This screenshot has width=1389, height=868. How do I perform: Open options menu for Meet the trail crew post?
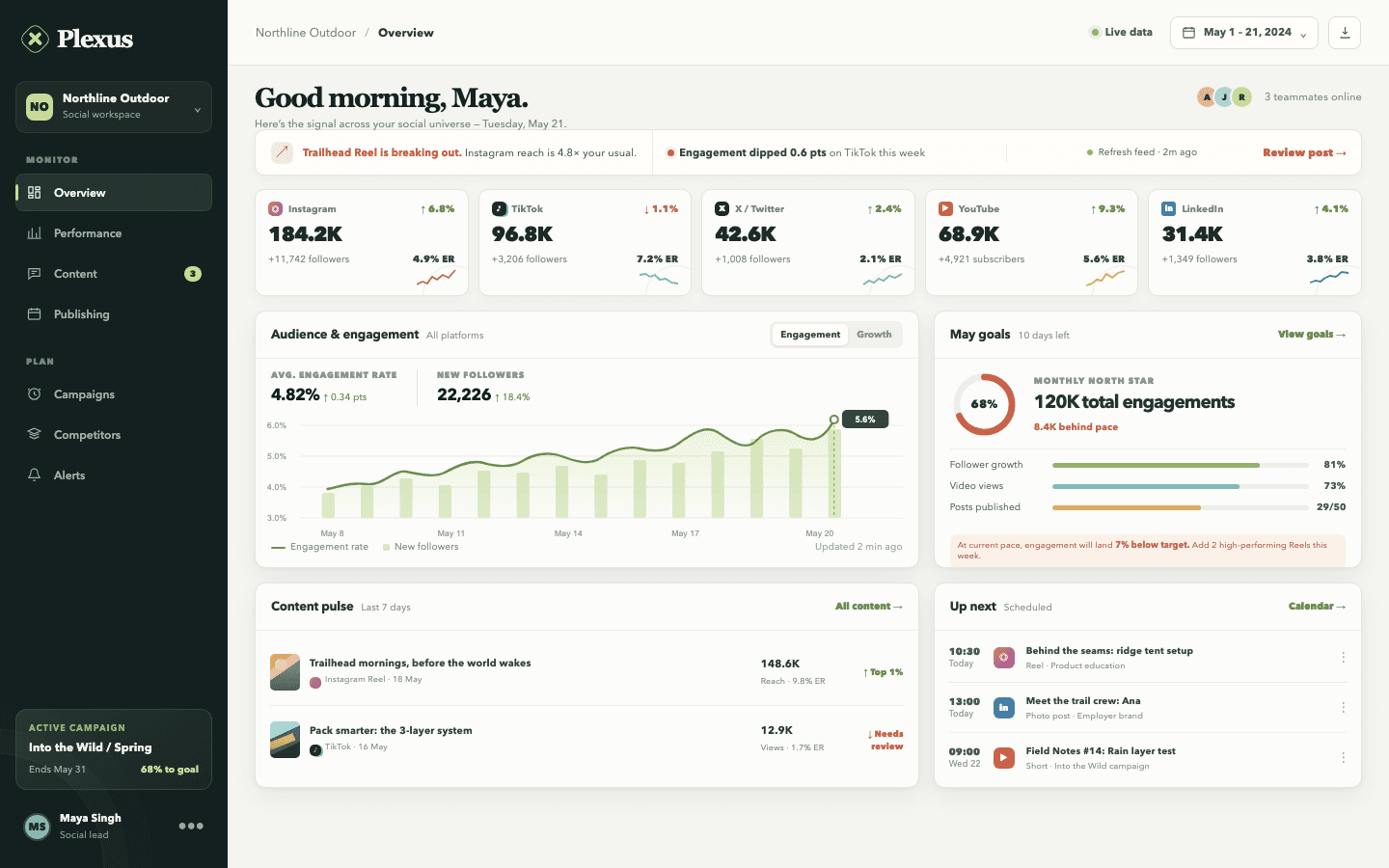coord(1343,708)
